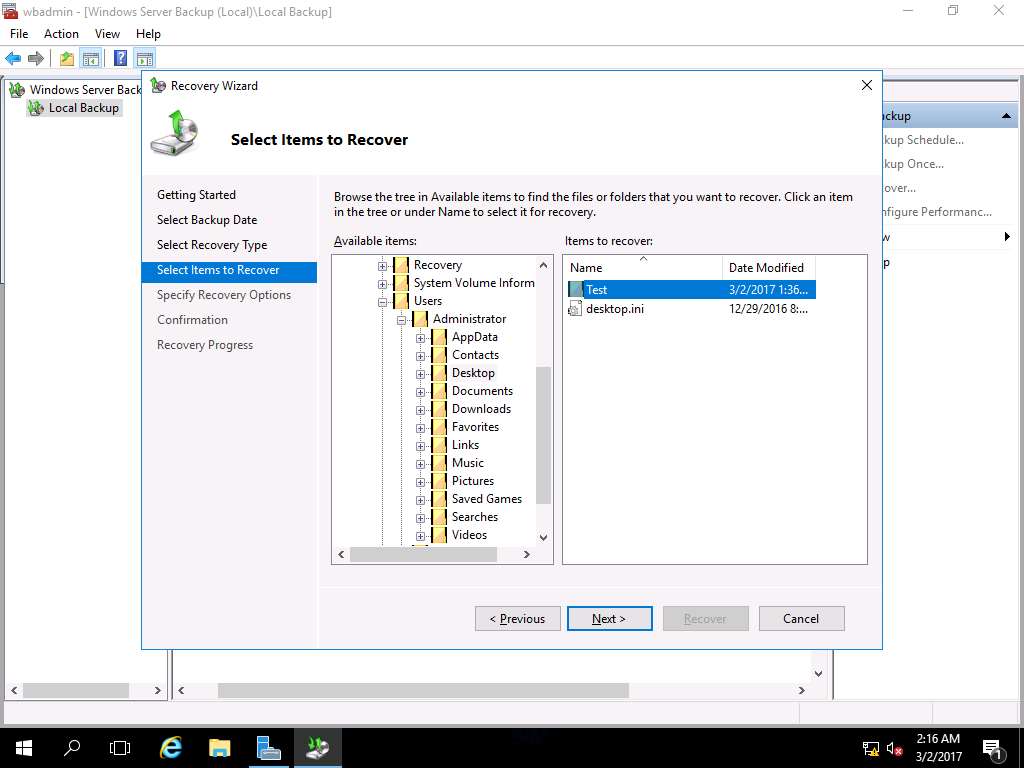
Task: Go to Getting Started wizard step
Action: (x=196, y=195)
